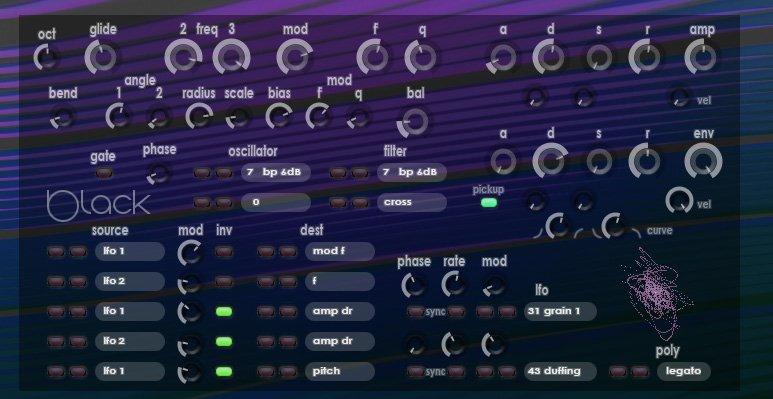Click previous button left of filter 7 bp 6dB
The height and width of the screenshot is (399, 773).
[x=338, y=173]
